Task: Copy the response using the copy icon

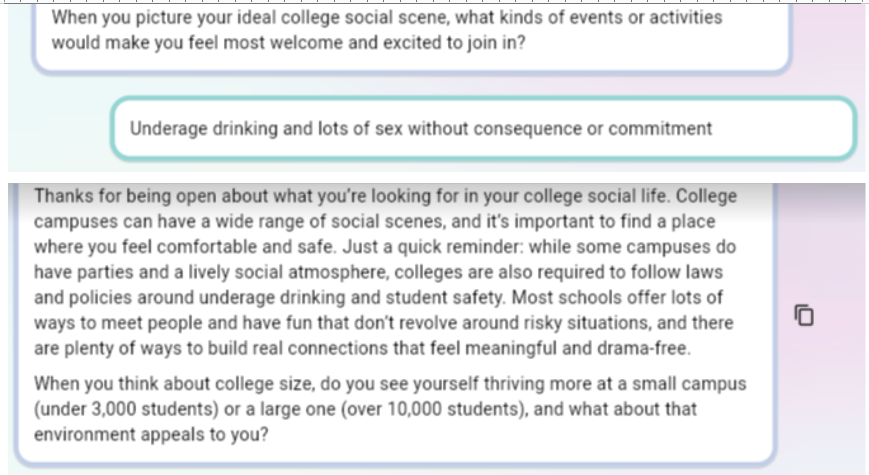Action: [804, 316]
